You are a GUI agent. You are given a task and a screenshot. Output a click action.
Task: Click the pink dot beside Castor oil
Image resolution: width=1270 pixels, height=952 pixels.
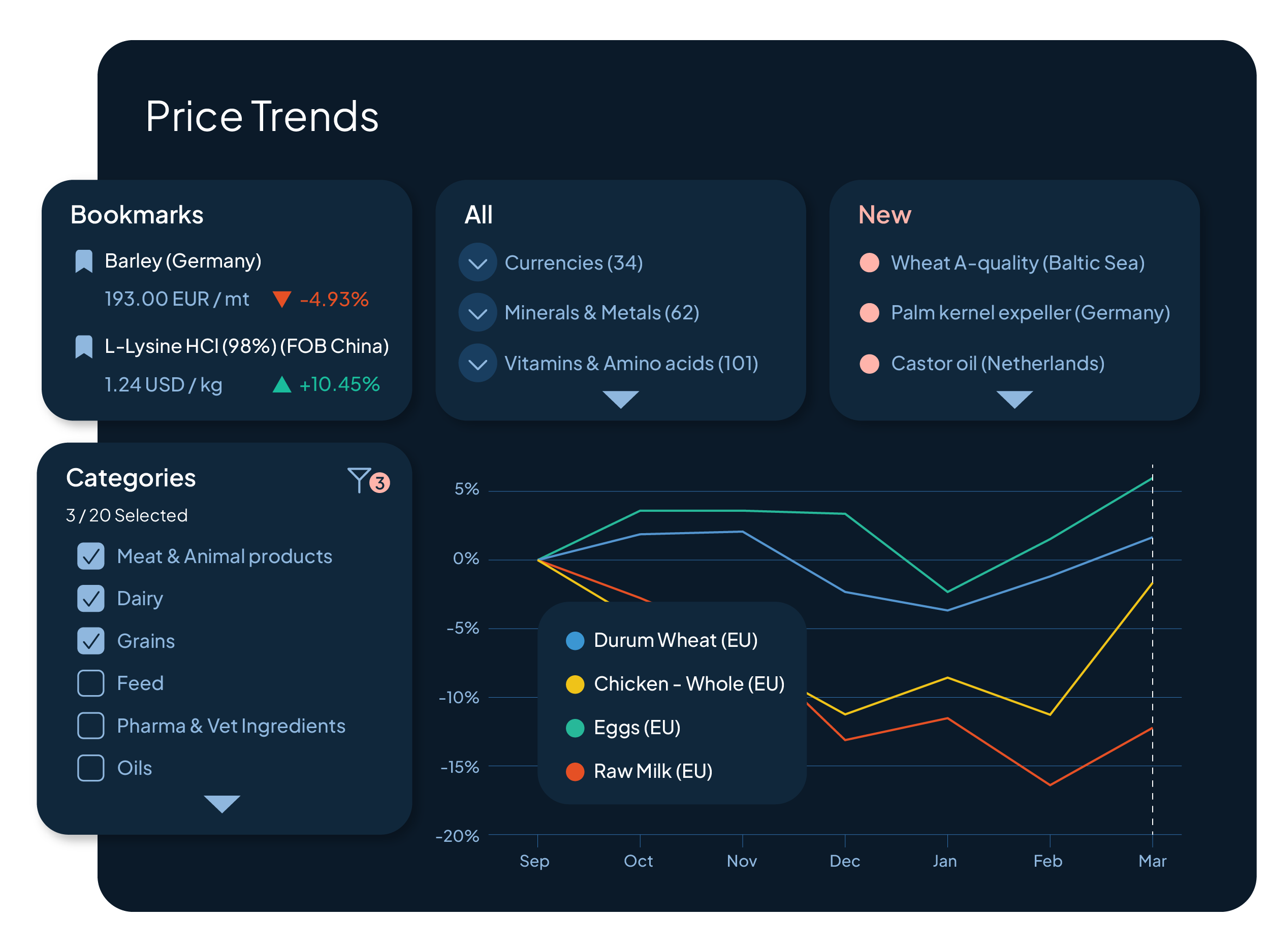870,364
